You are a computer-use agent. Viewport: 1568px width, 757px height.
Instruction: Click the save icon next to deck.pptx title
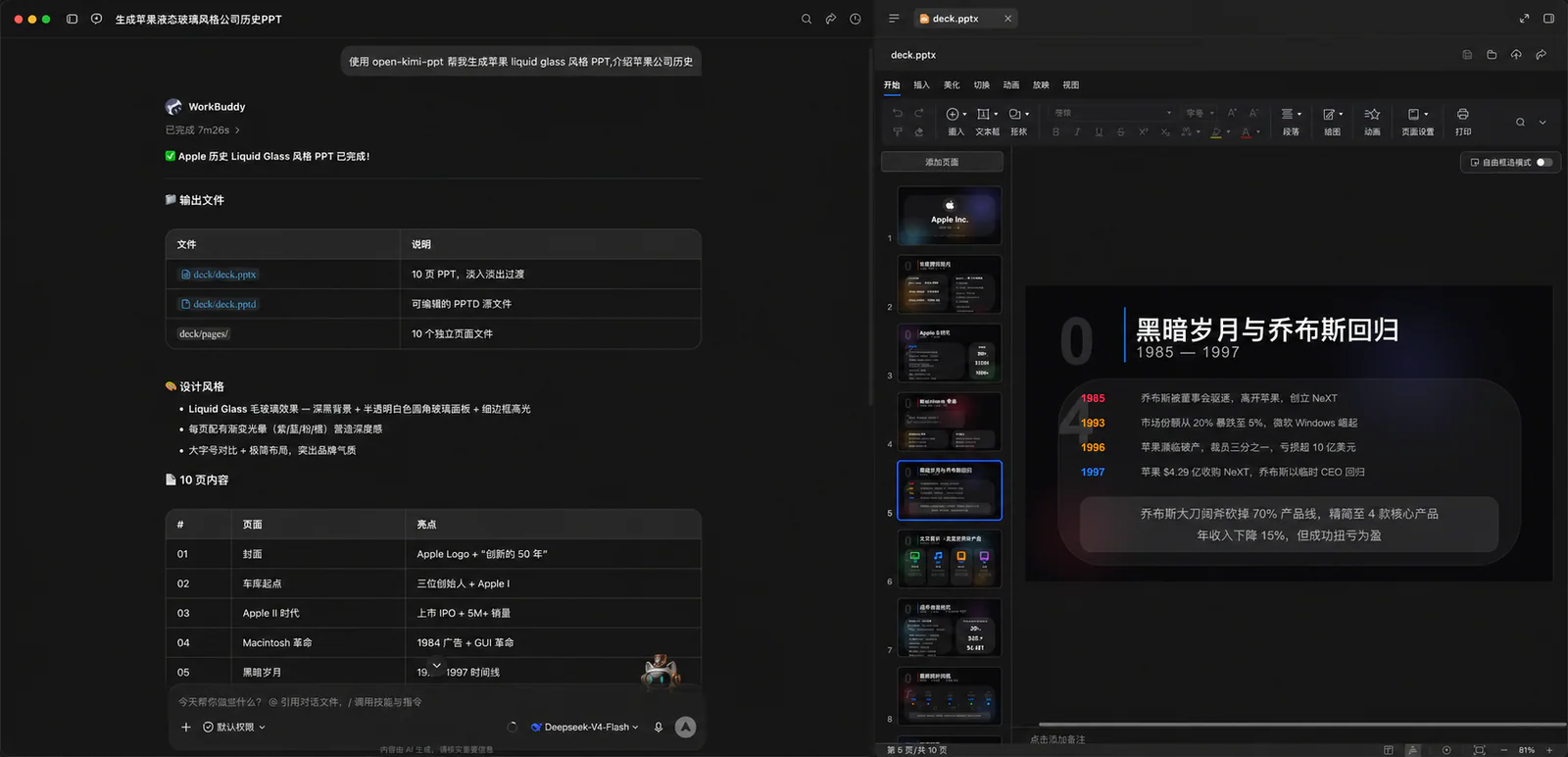1467,55
